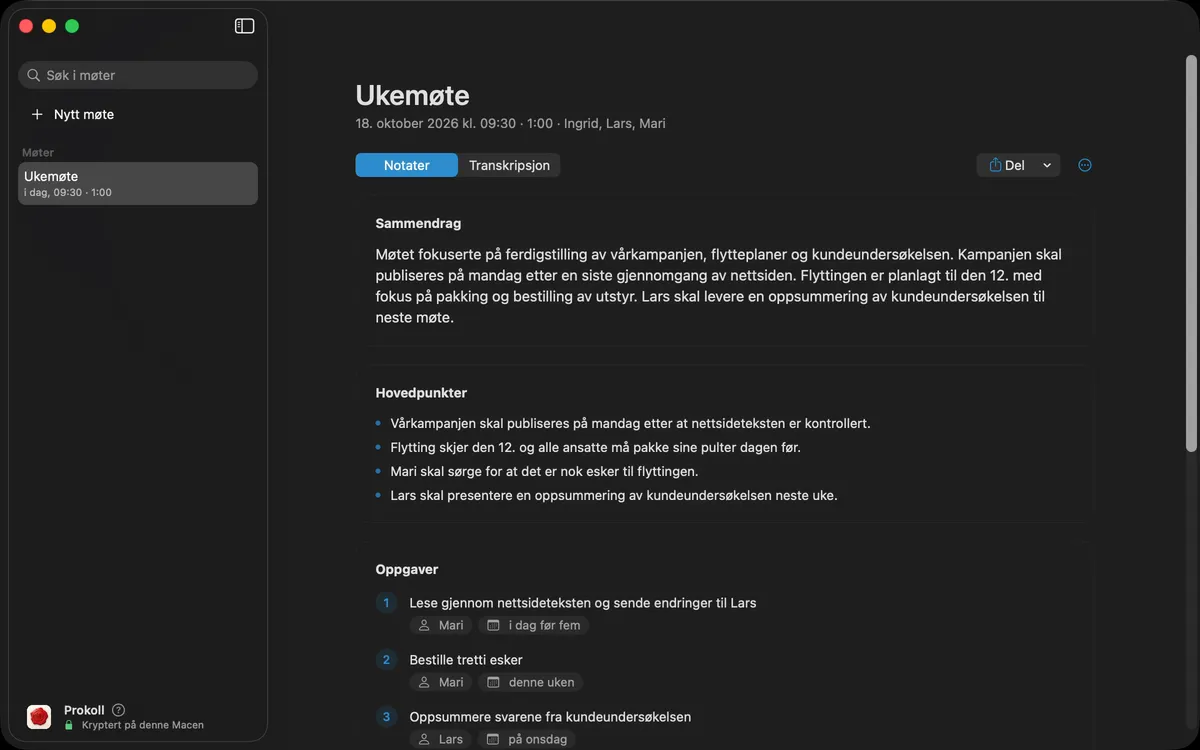Screen dimensions: 1200x750
Task: Click the Møter section label in sidebar
Action: 38,153
